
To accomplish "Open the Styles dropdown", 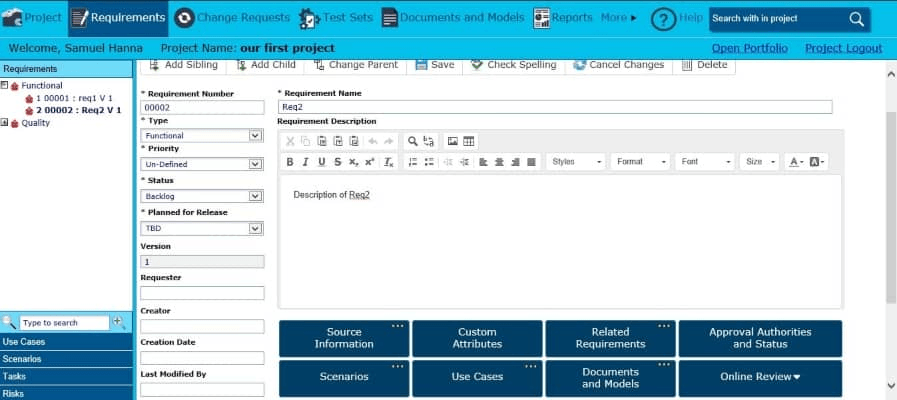I will [575, 162].
